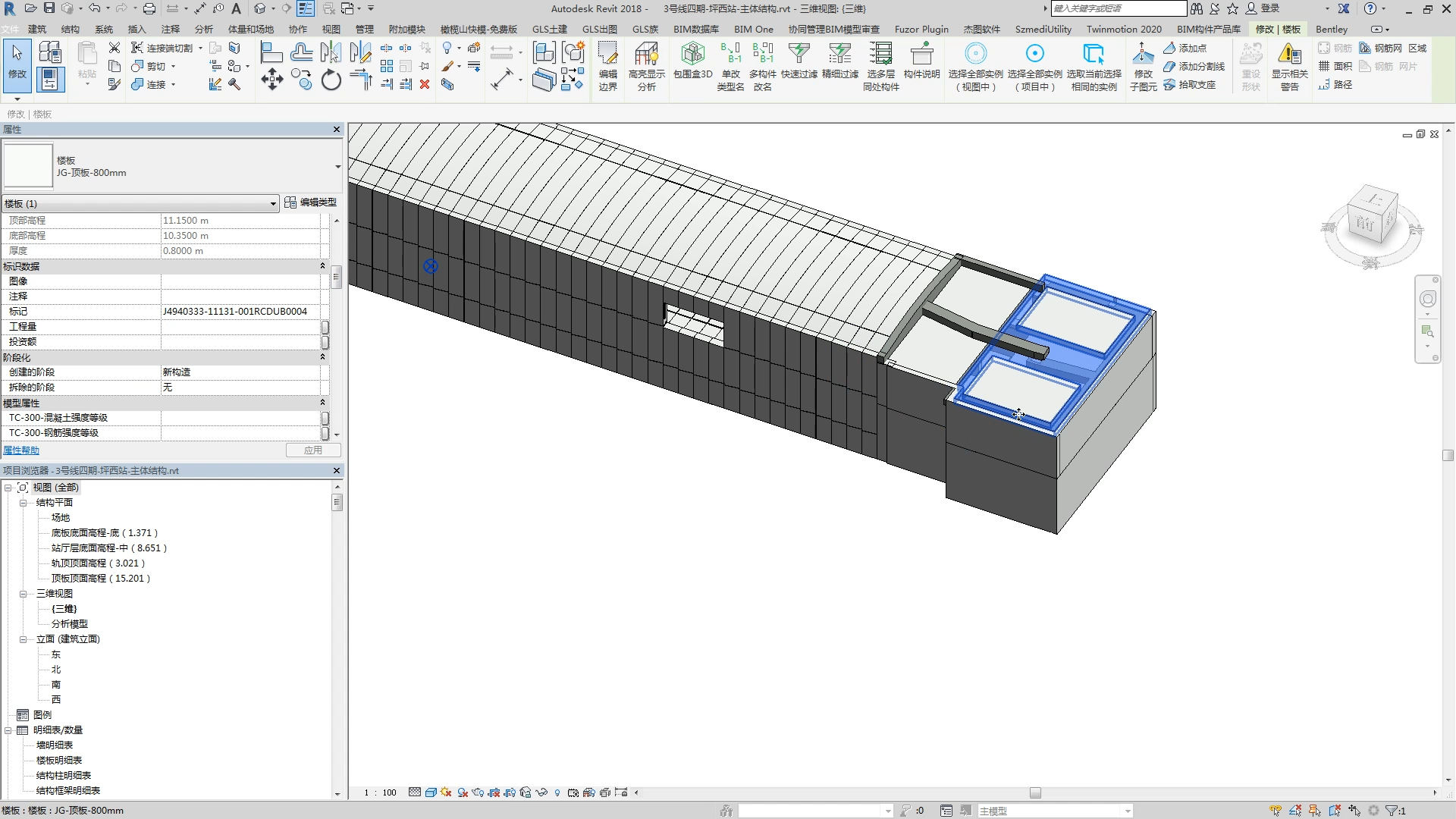Open the 视图 ribbon tab

click(x=331, y=29)
